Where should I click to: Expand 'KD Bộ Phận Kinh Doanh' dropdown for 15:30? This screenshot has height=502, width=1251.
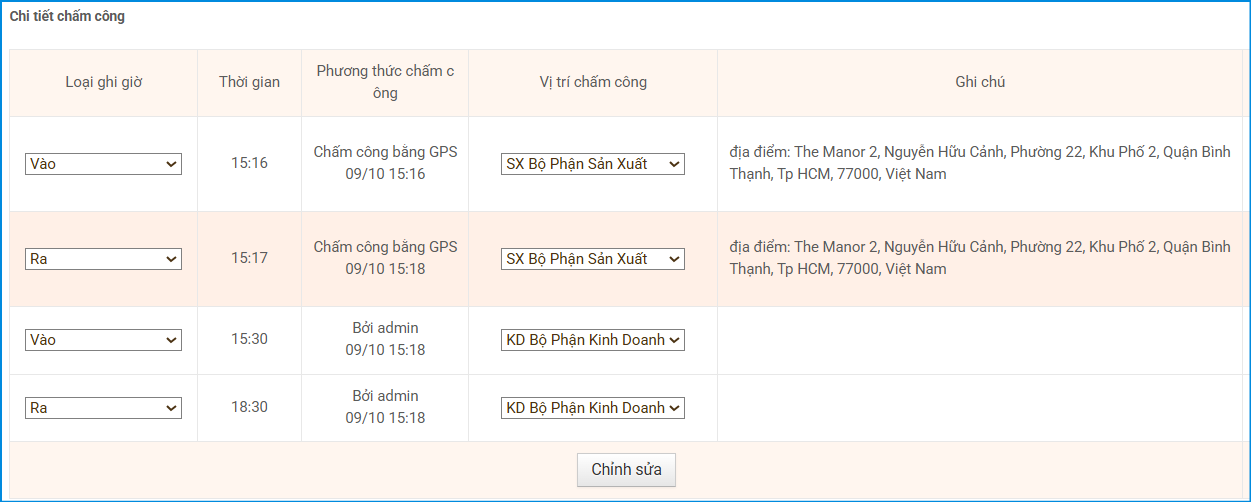[x=592, y=340]
